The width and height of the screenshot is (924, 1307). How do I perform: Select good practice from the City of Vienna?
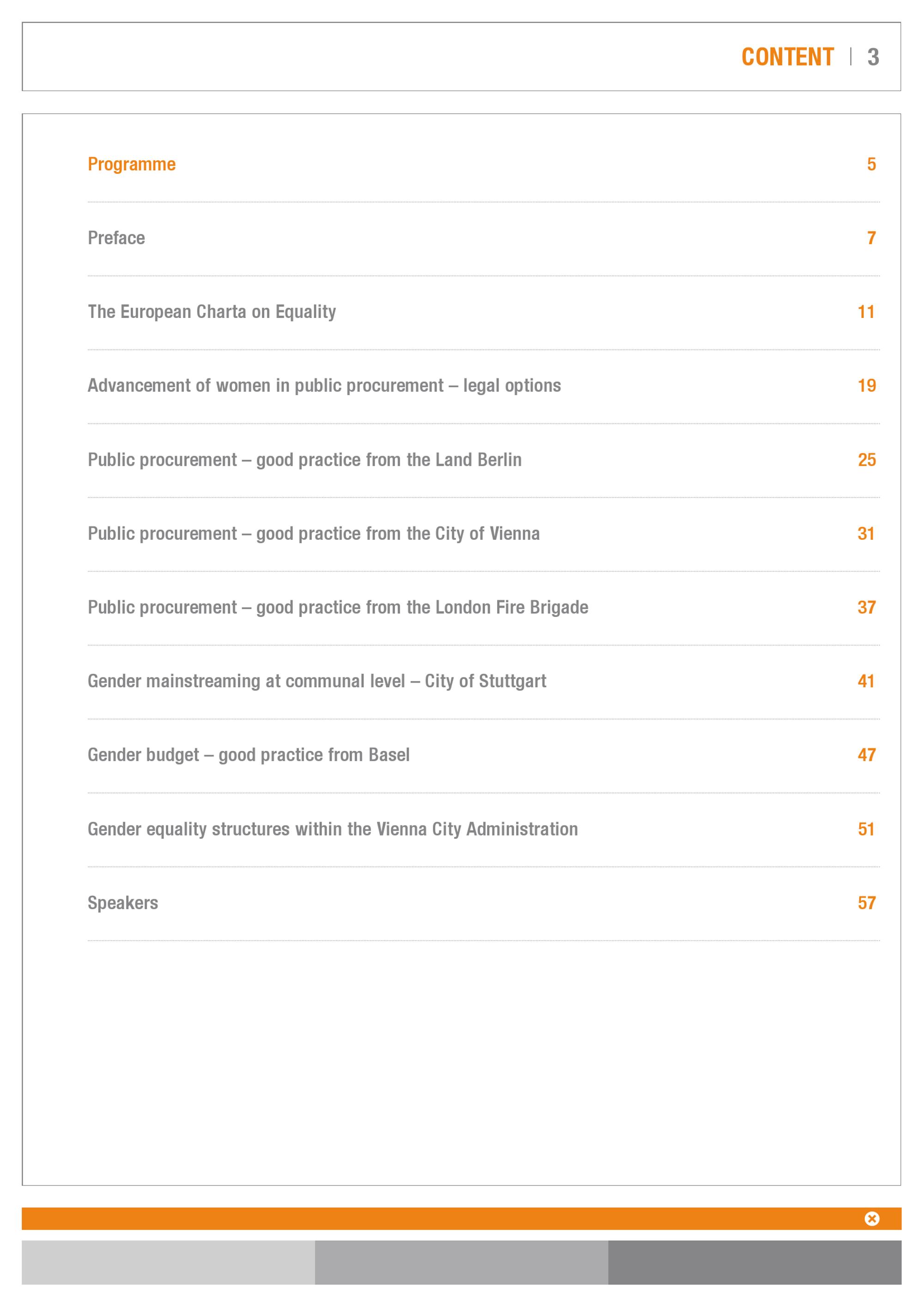click(x=314, y=534)
